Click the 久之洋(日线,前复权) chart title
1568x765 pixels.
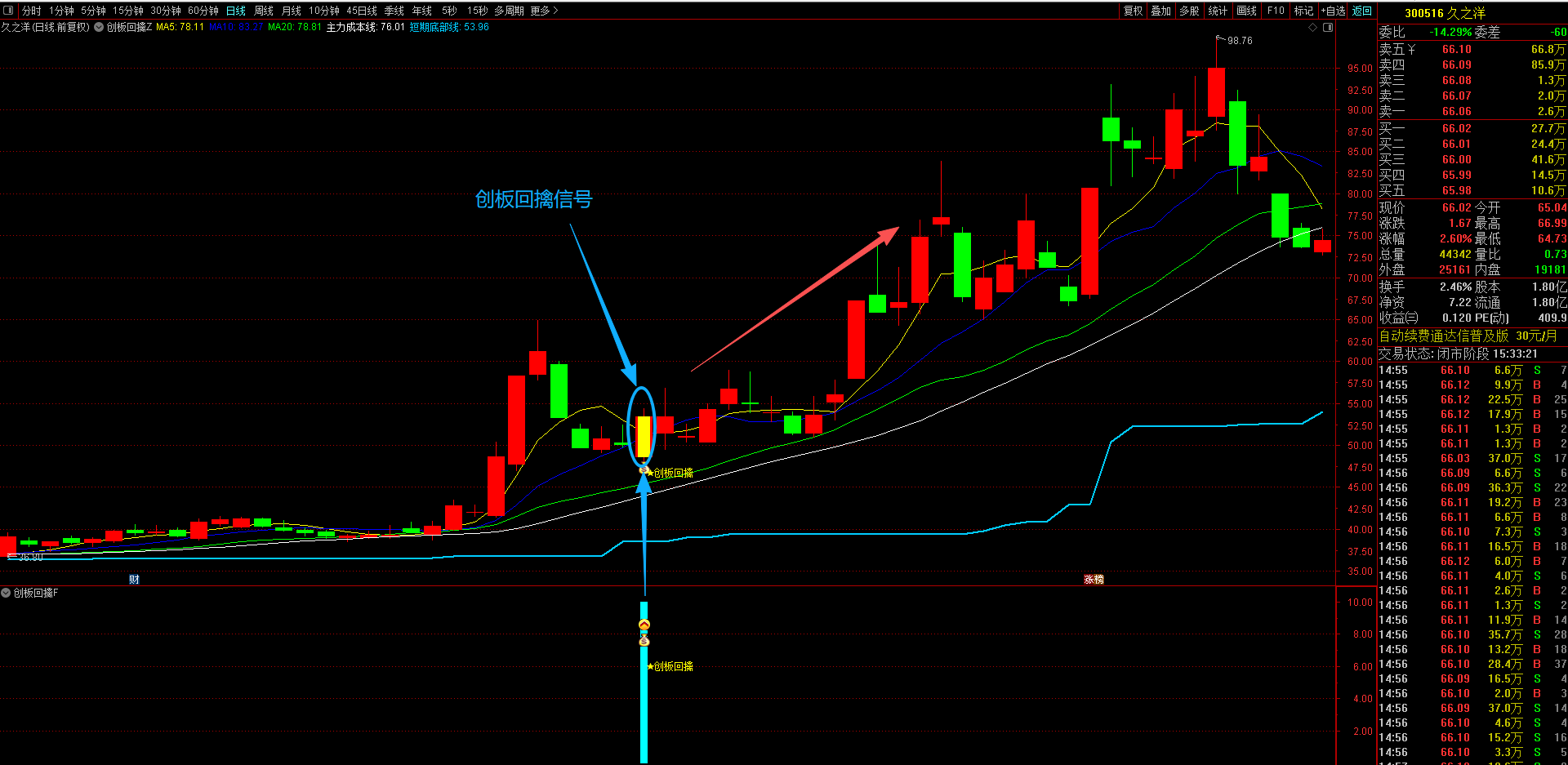pos(45,27)
